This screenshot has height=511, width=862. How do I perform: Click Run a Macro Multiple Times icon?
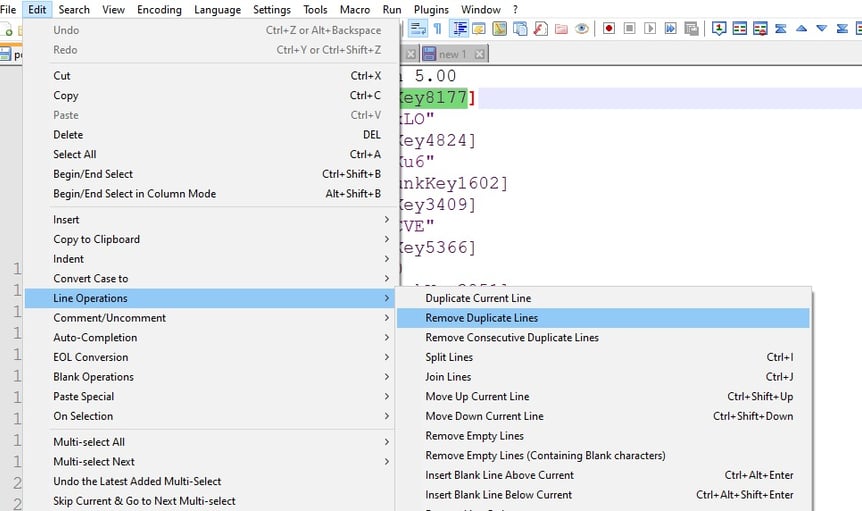point(671,28)
